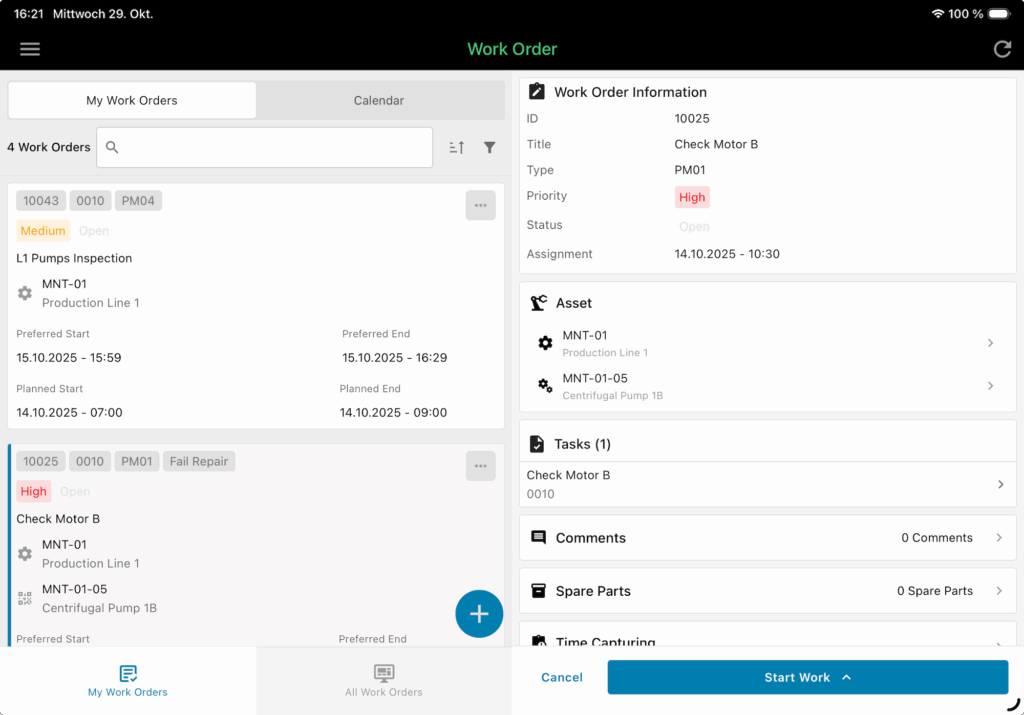Open the filter icon beside the search bar

(489, 147)
